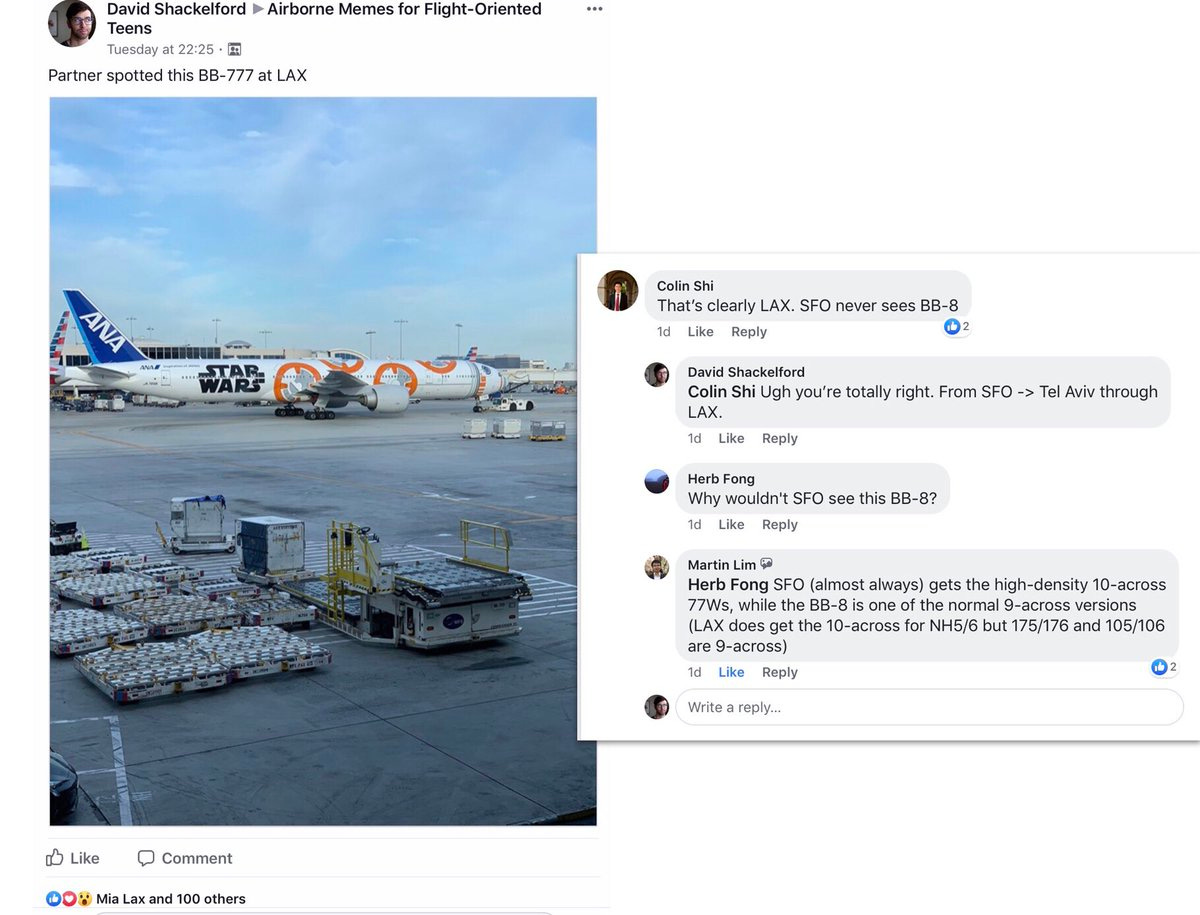Image resolution: width=1200 pixels, height=915 pixels.
Task: Reply to Herb Fong's comment
Action: tap(780, 524)
